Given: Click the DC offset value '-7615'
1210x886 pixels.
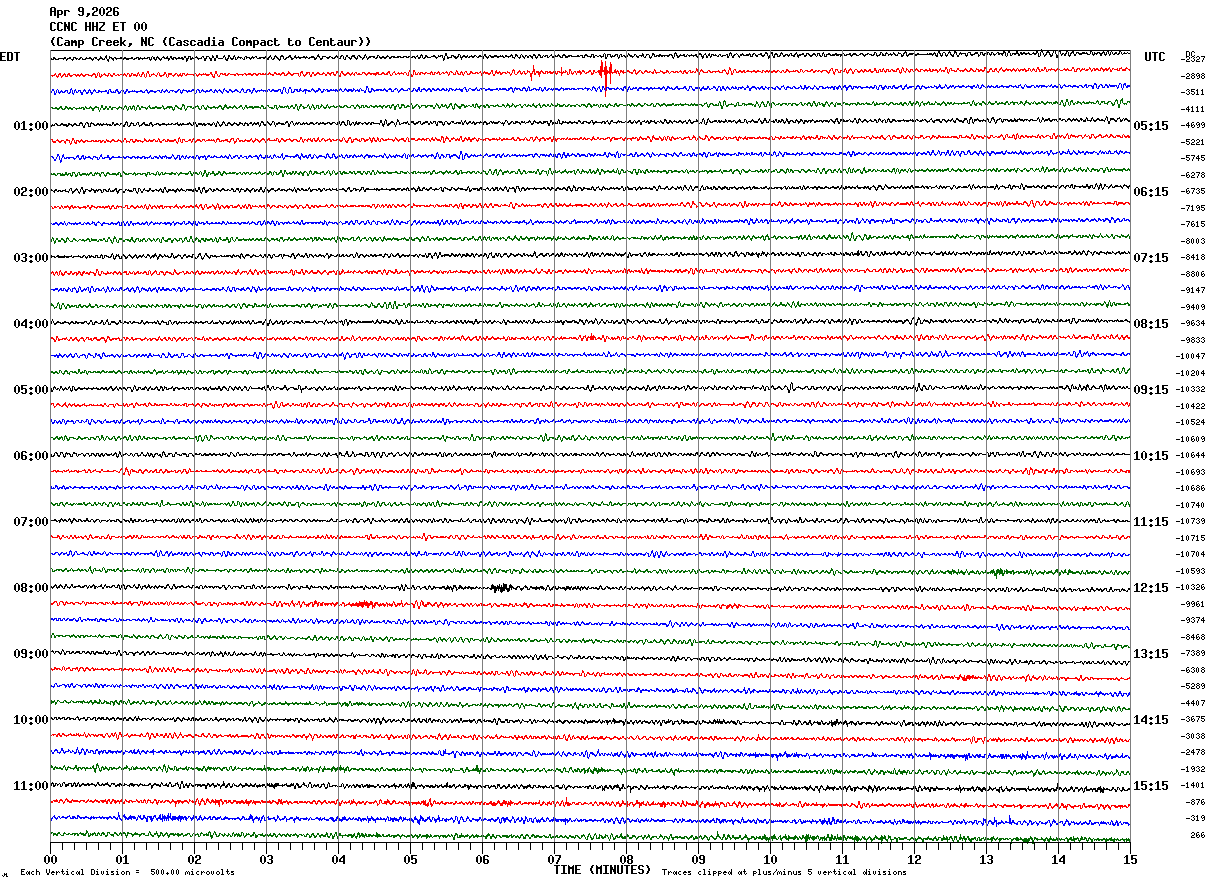Looking at the screenshot, I should (1193, 224).
